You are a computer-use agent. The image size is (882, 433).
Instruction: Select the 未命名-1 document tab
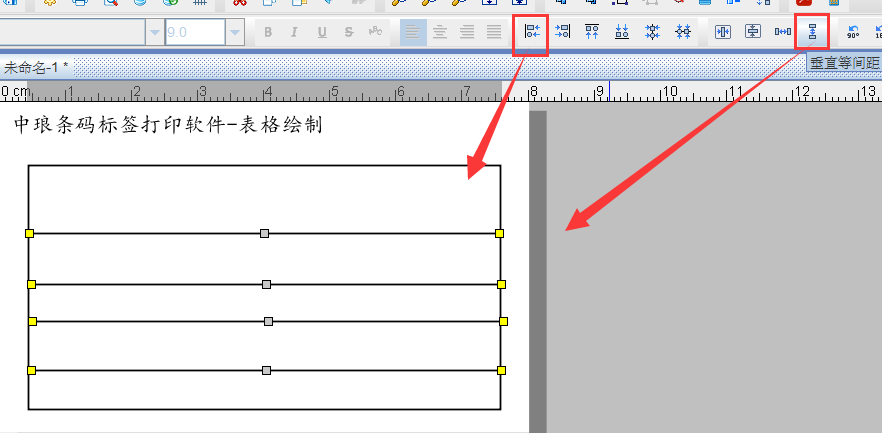(x=36, y=68)
